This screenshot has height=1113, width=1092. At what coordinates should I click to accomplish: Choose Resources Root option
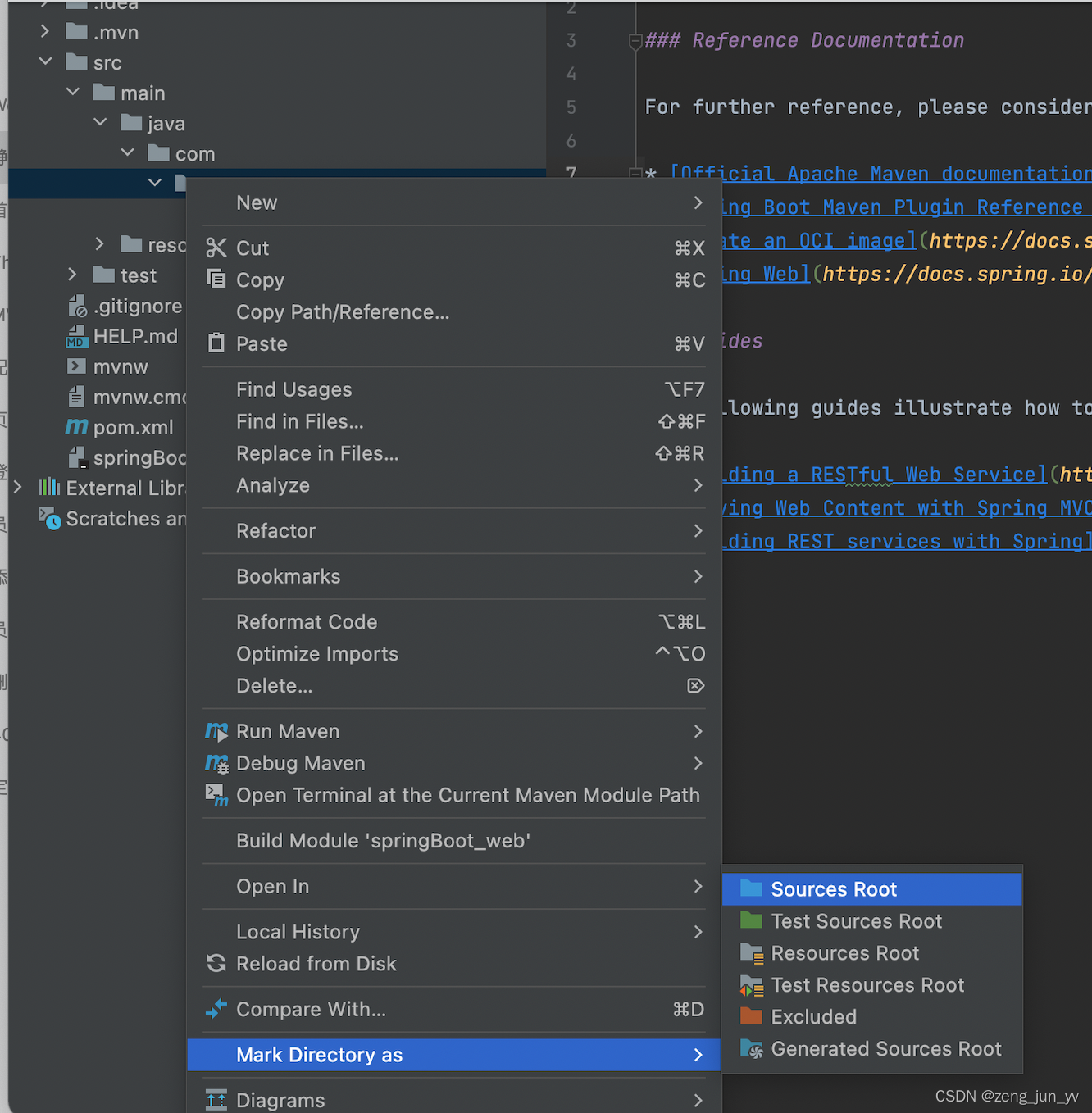click(844, 953)
